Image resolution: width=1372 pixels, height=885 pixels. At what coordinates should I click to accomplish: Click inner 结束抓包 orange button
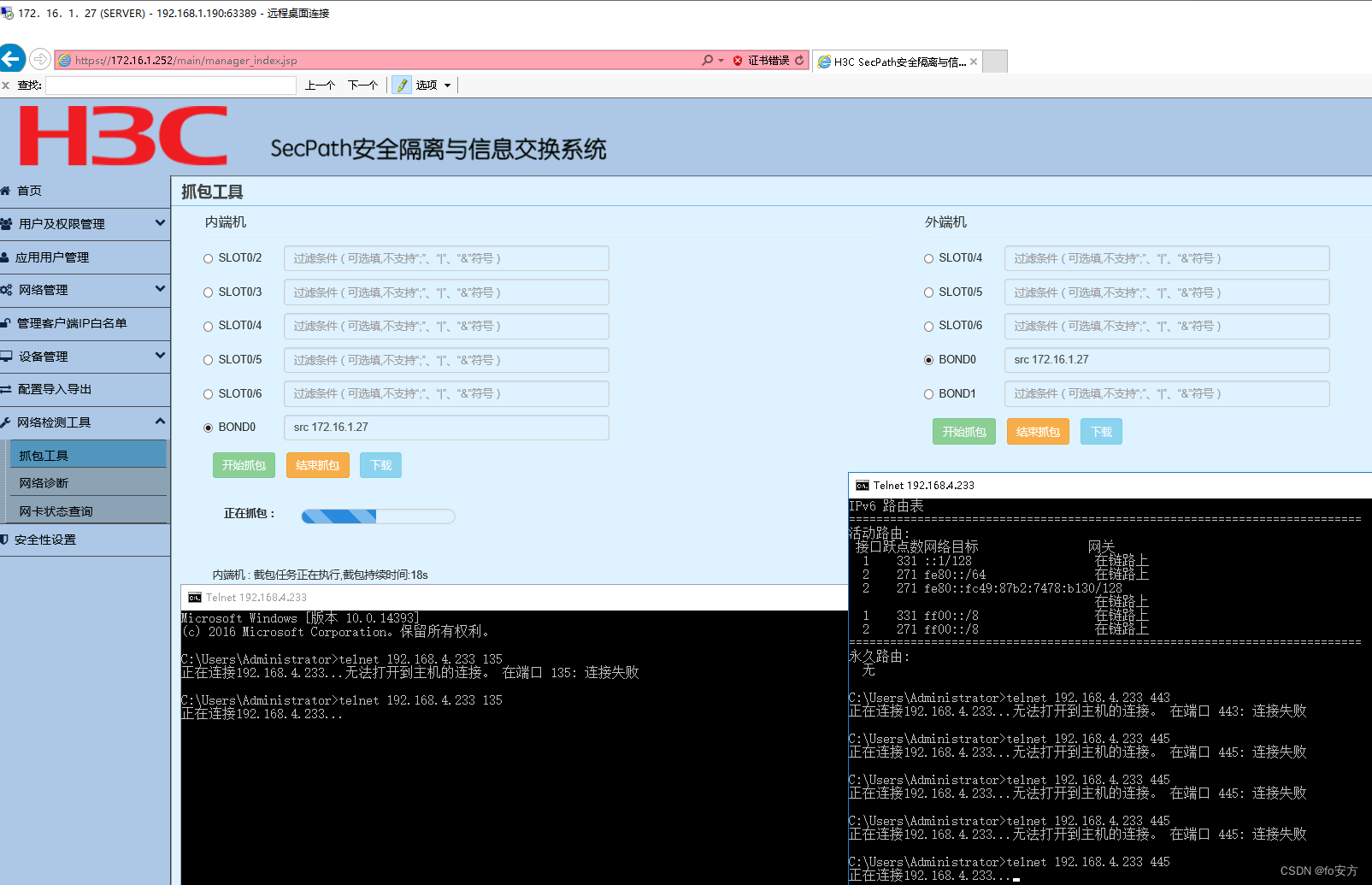click(x=317, y=465)
